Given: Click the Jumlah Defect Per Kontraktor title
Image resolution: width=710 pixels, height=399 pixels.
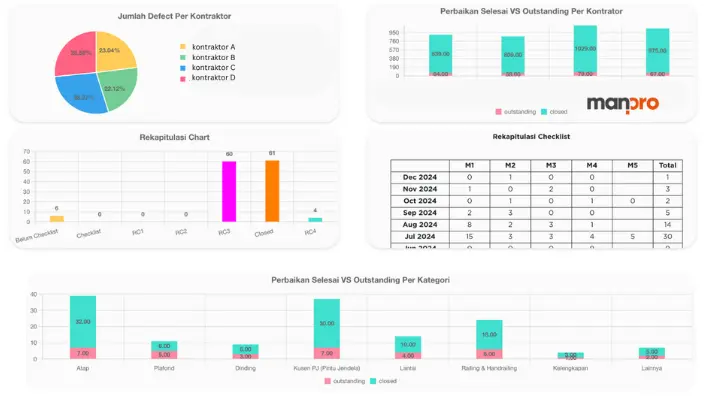Looking at the screenshot, I should pos(174,16).
